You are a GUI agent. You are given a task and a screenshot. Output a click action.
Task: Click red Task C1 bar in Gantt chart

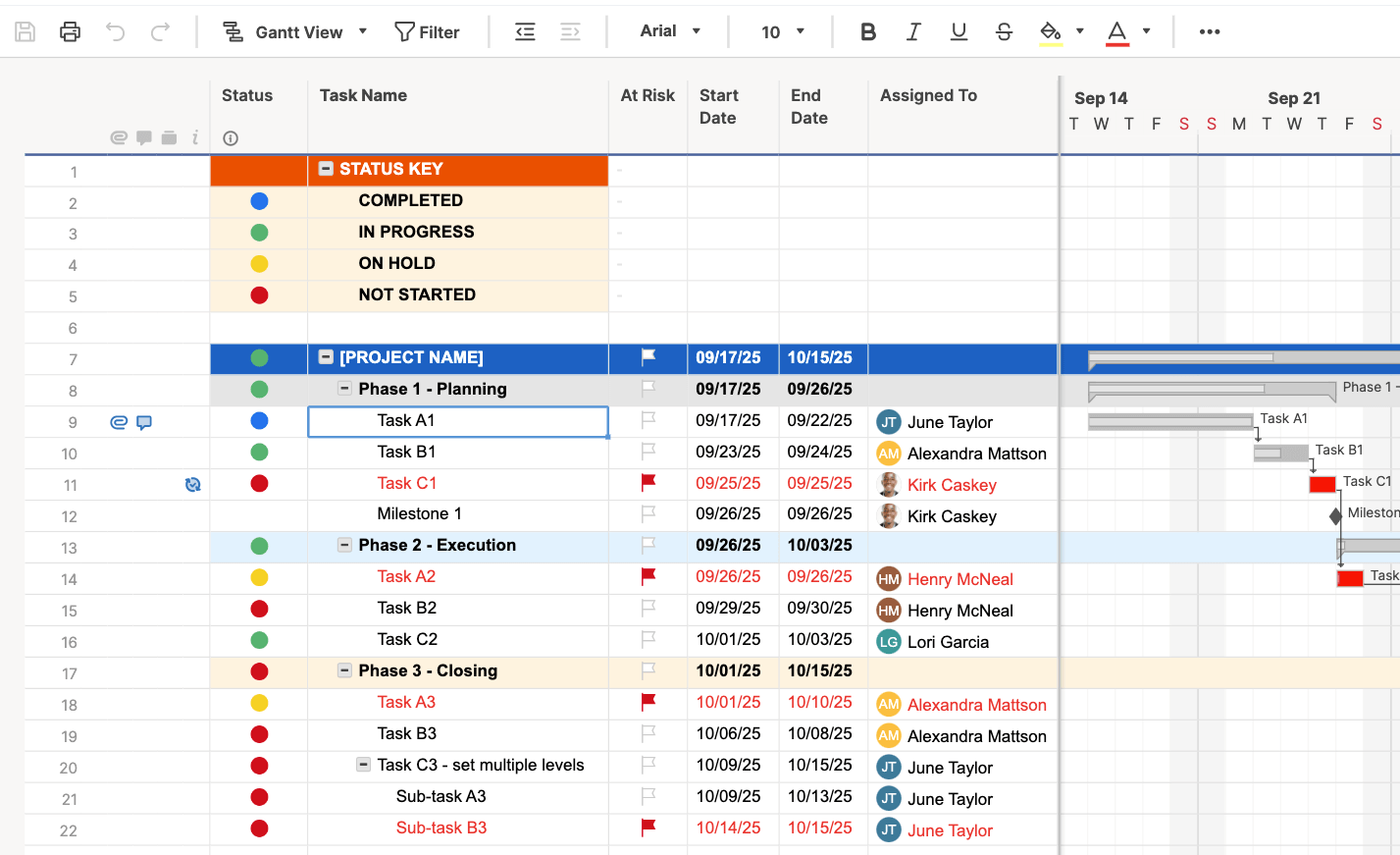(x=1322, y=484)
